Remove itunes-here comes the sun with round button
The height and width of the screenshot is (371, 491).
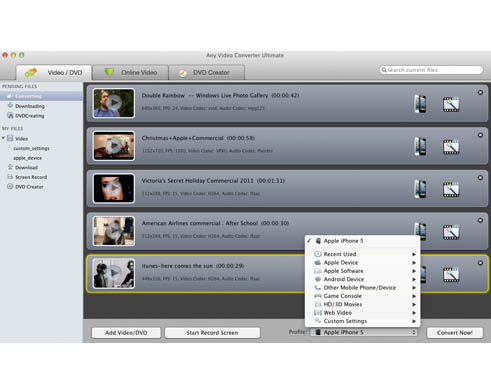coord(480,263)
